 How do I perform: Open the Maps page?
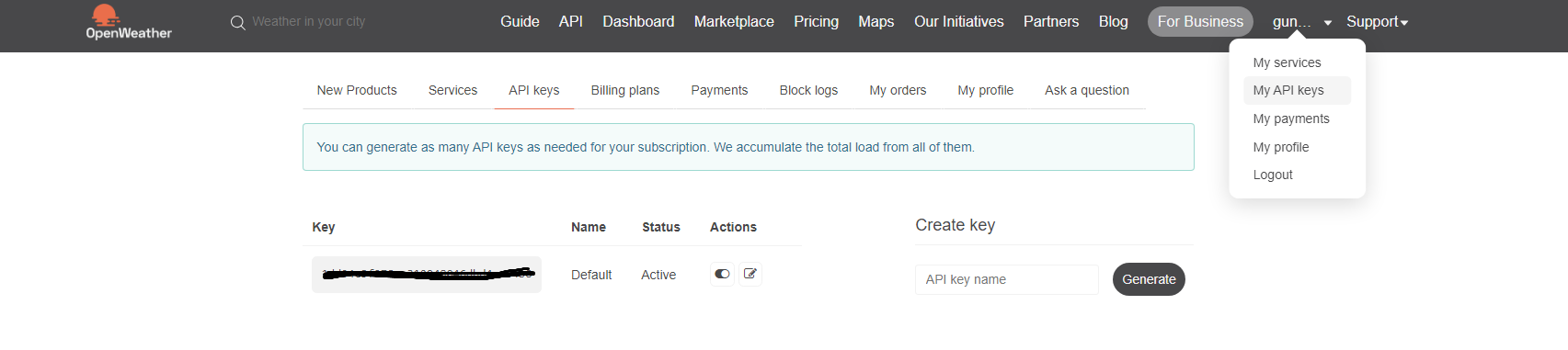(876, 21)
